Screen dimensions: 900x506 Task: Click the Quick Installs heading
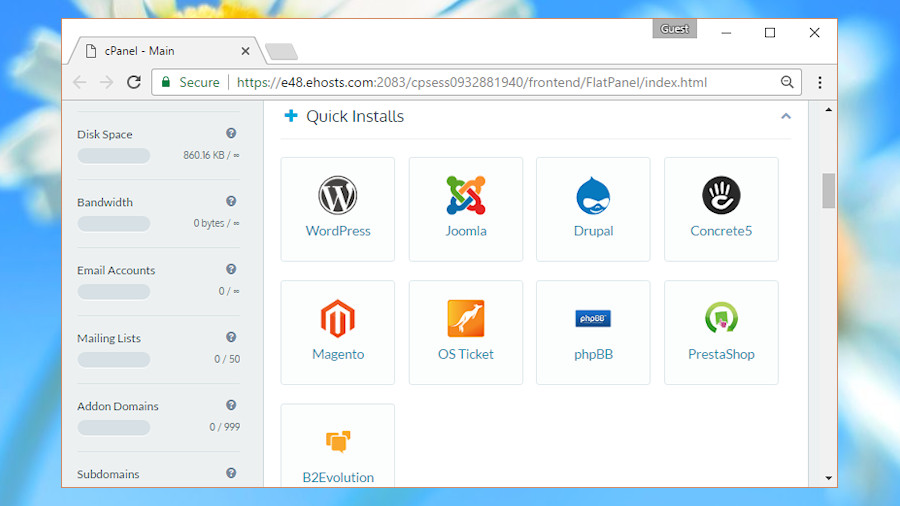click(x=355, y=116)
